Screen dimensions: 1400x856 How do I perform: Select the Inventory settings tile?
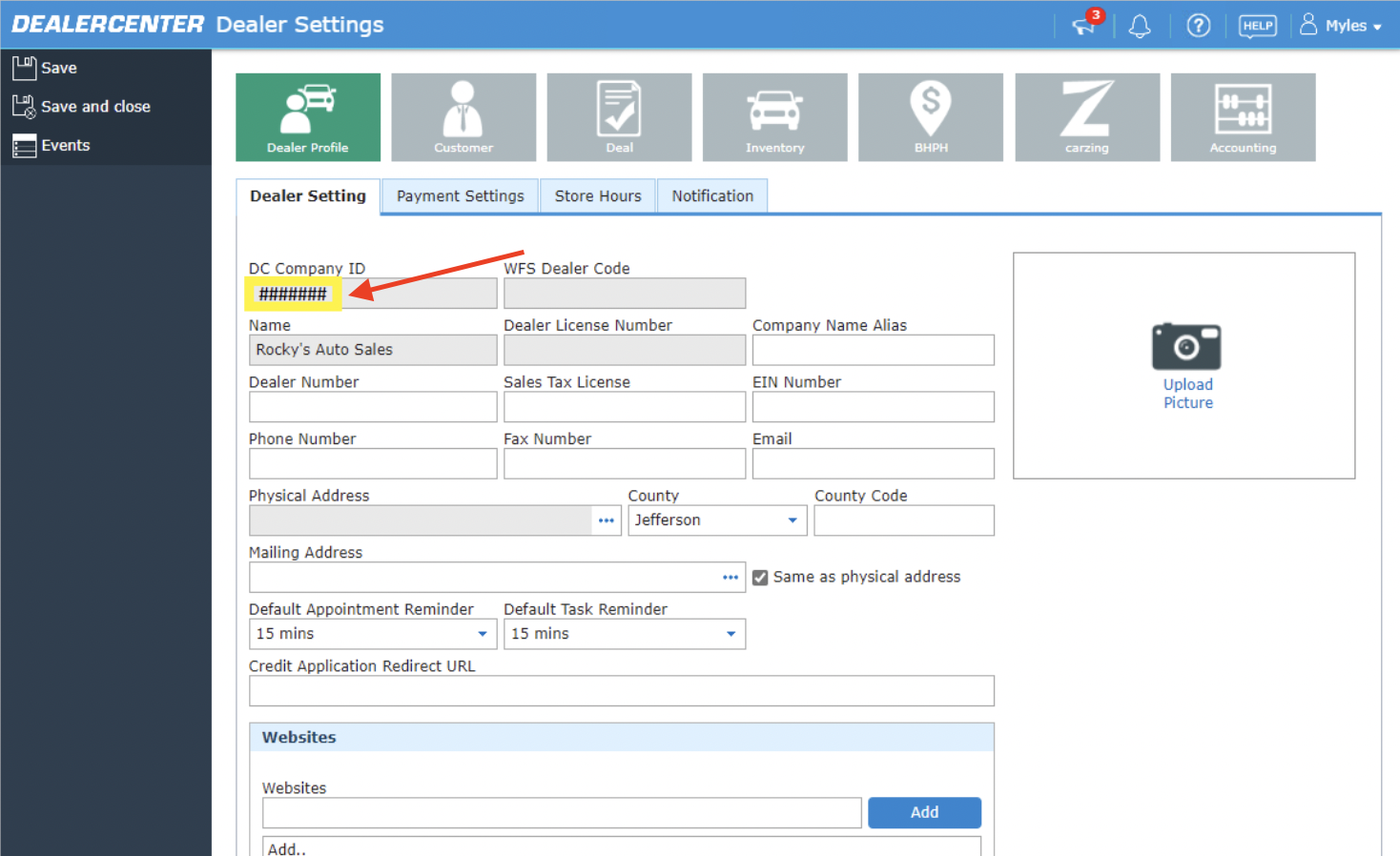[x=774, y=117]
